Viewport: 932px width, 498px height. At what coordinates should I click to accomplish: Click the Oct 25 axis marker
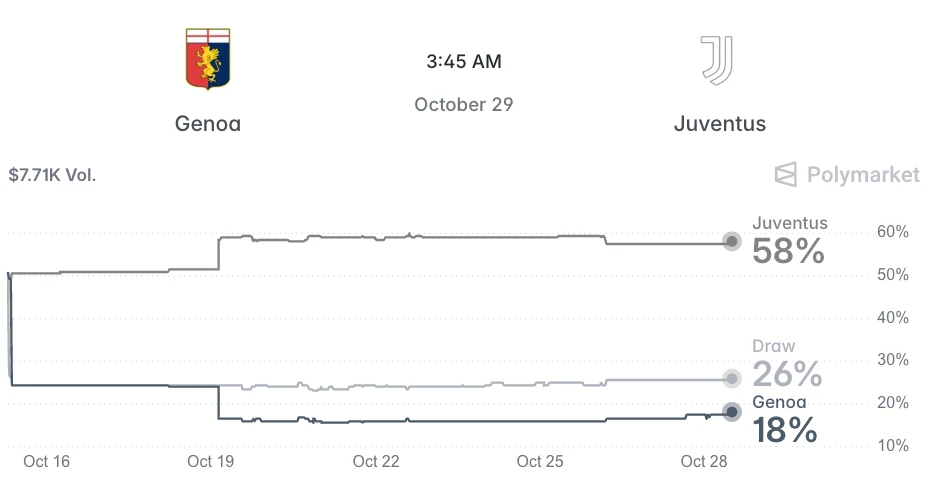(540, 462)
